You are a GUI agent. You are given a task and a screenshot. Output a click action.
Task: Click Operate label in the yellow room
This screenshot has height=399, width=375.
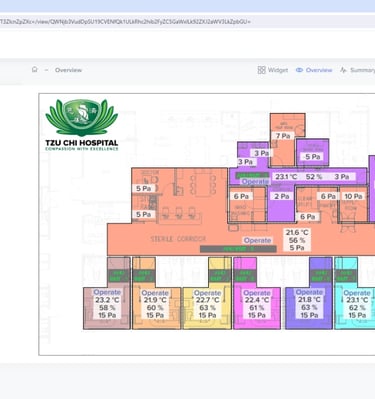(207, 293)
